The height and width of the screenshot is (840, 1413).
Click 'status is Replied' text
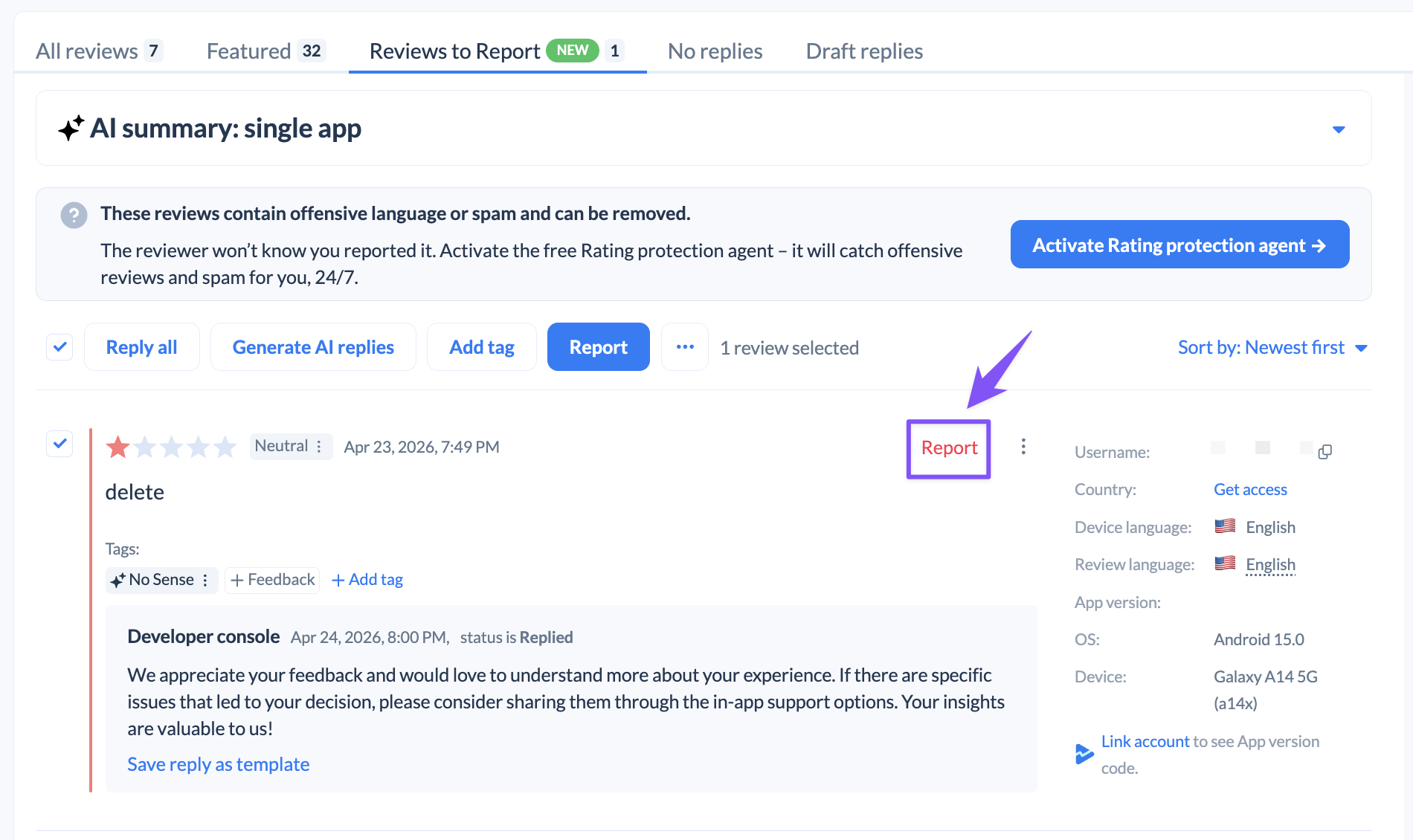[x=517, y=637]
